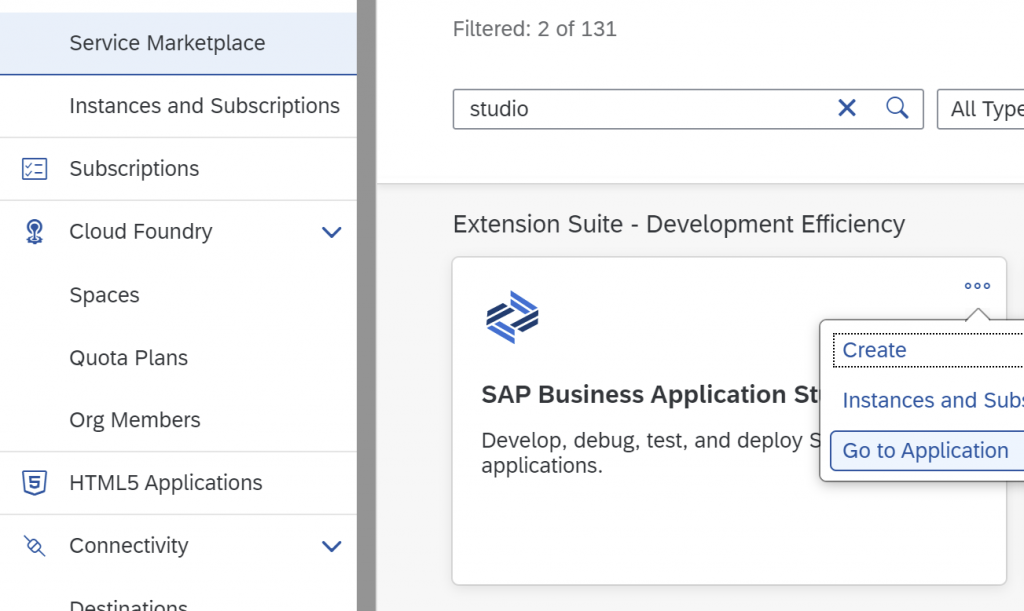The image size is (1024, 611).
Task: Collapse the Cloud Foundry chevron
Action: [x=332, y=232]
